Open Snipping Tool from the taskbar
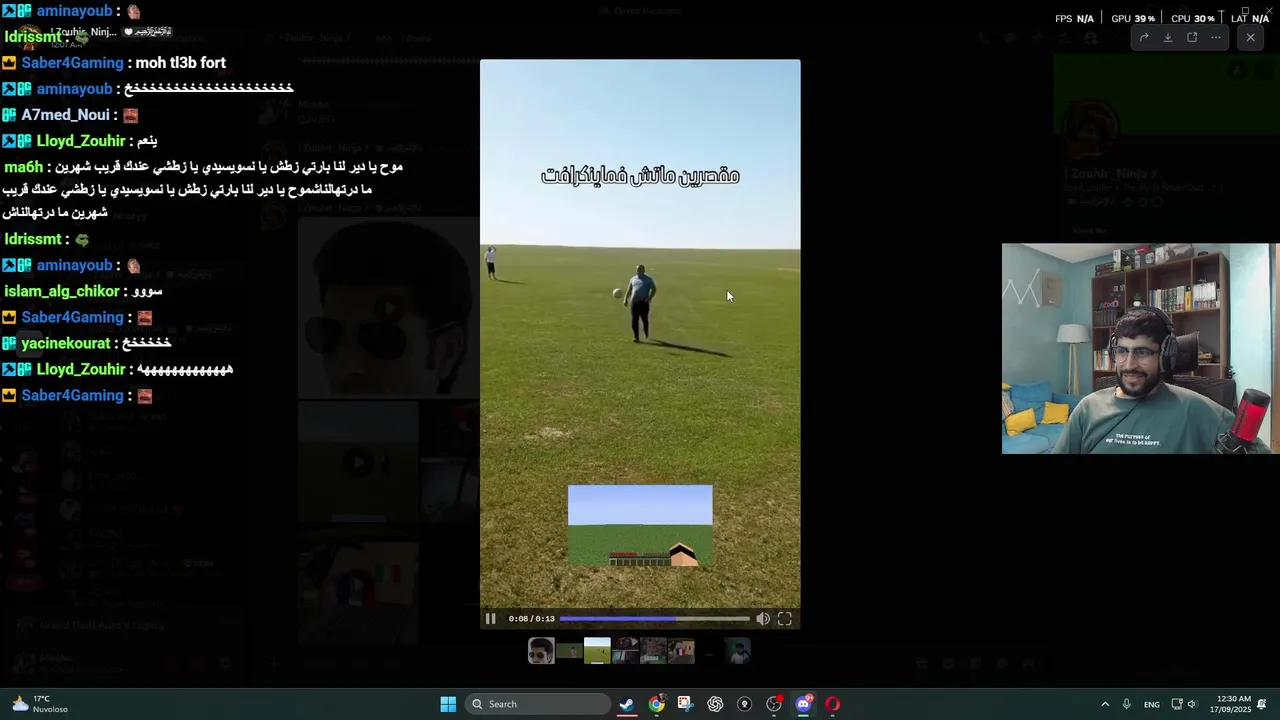The image size is (1280, 720). [685, 704]
